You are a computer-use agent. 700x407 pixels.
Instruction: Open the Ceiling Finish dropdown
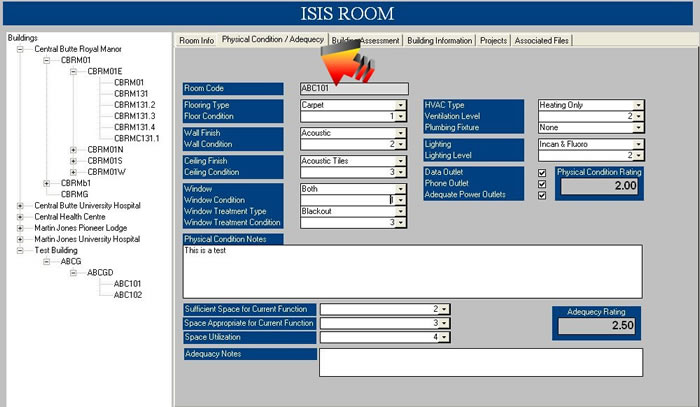click(400, 161)
